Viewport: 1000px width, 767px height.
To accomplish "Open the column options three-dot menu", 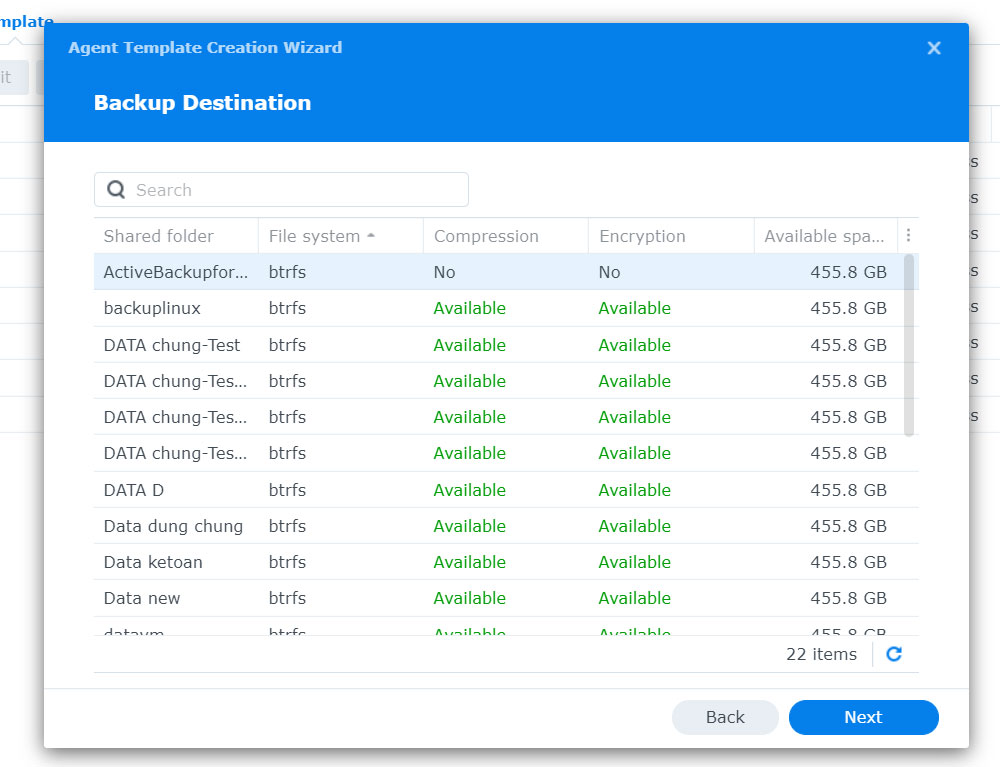I will pyautogui.click(x=908, y=235).
